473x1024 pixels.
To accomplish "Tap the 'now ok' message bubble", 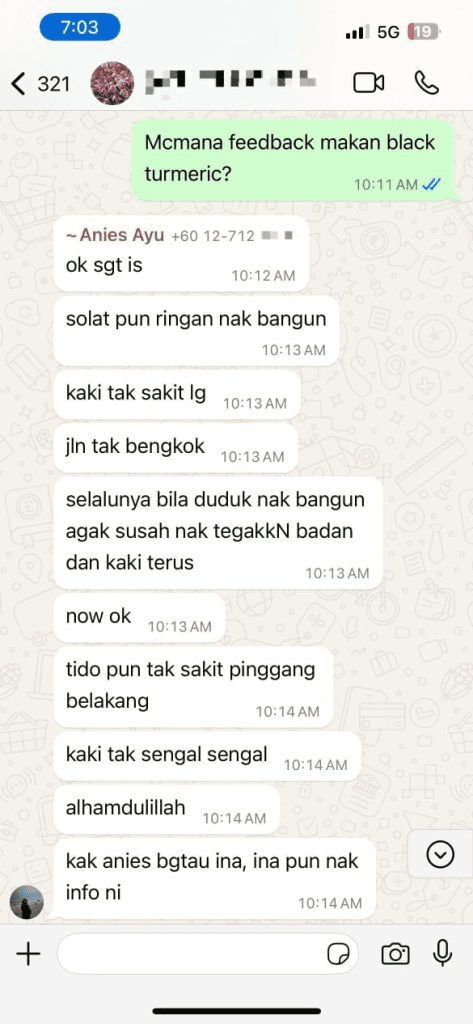I will pyautogui.click(x=139, y=617).
